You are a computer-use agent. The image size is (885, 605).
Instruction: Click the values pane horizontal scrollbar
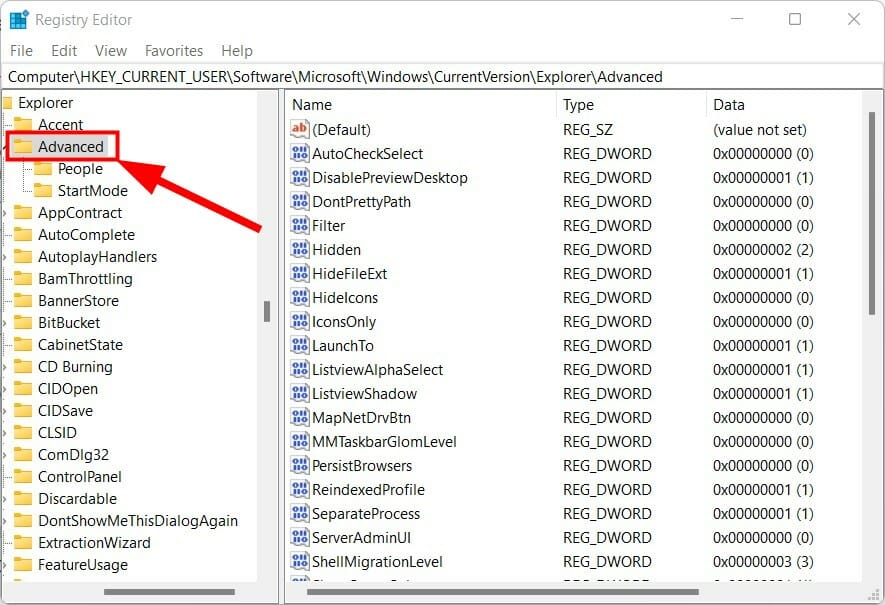(502, 592)
